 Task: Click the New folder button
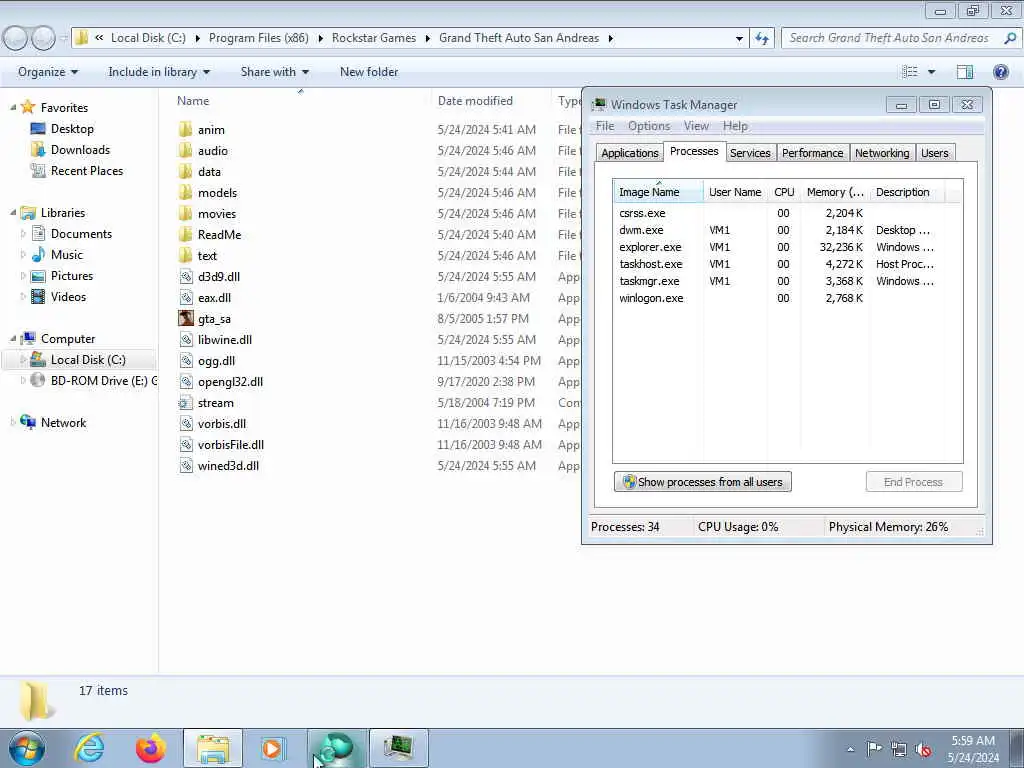coord(369,72)
